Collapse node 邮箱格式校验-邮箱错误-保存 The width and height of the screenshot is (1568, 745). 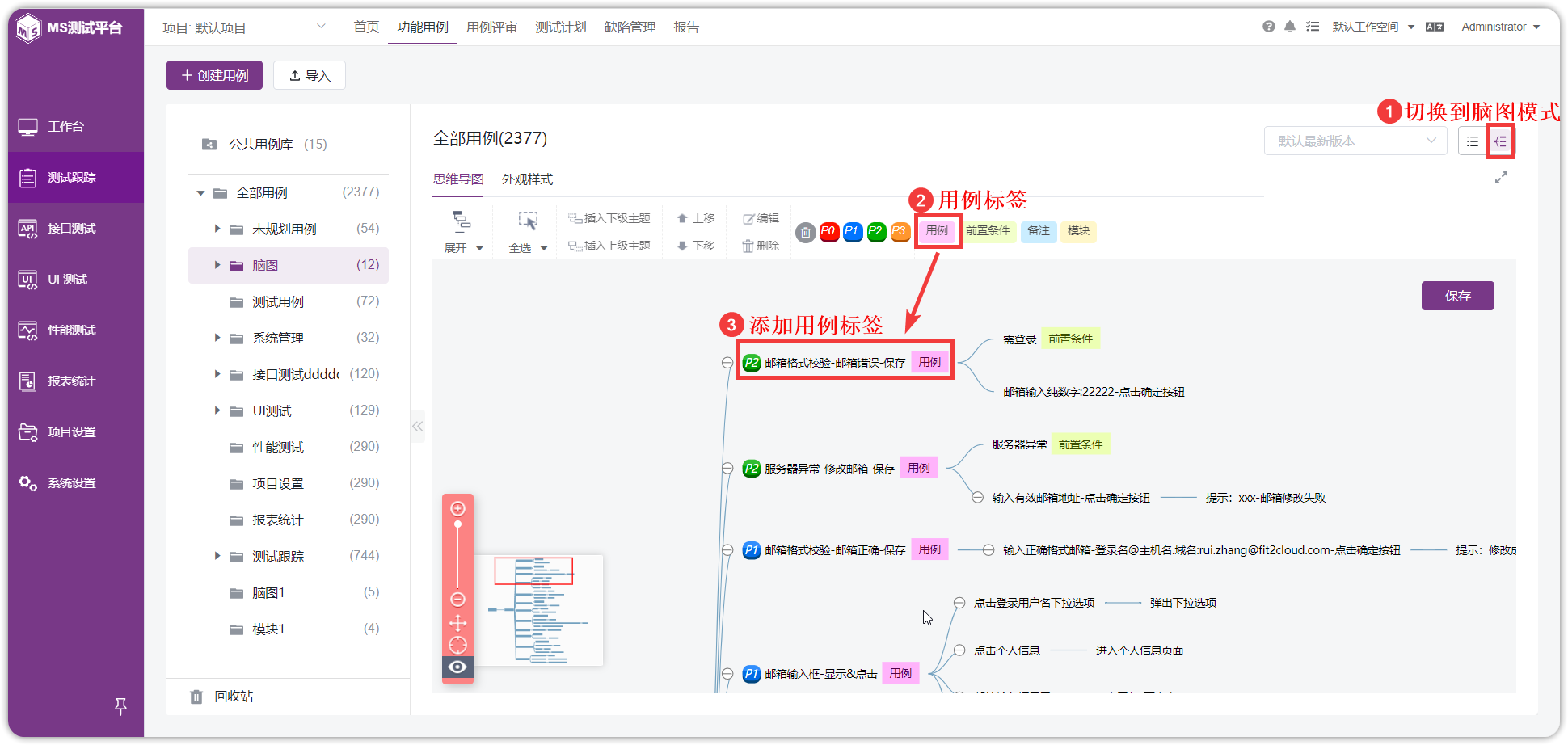coord(727,363)
